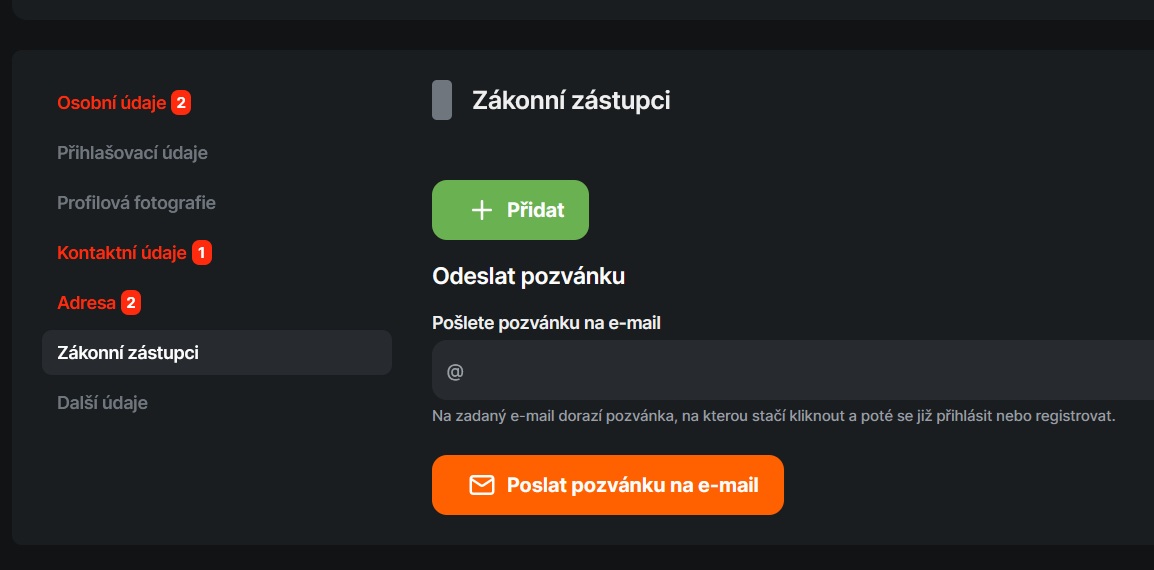Go to Přihlašovací údaje in the sidebar
1154x570 pixels.
pos(132,152)
